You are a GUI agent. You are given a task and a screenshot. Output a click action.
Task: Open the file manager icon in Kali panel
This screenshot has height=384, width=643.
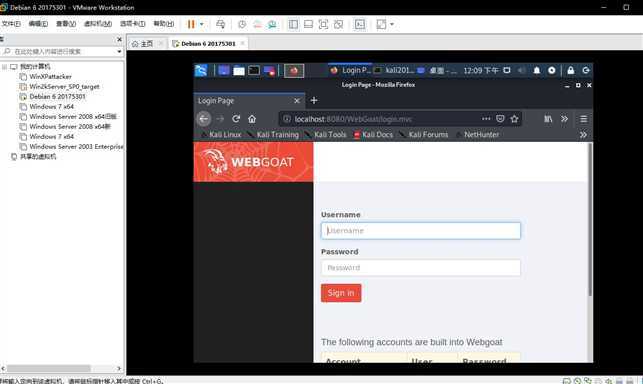click(239, 71)
